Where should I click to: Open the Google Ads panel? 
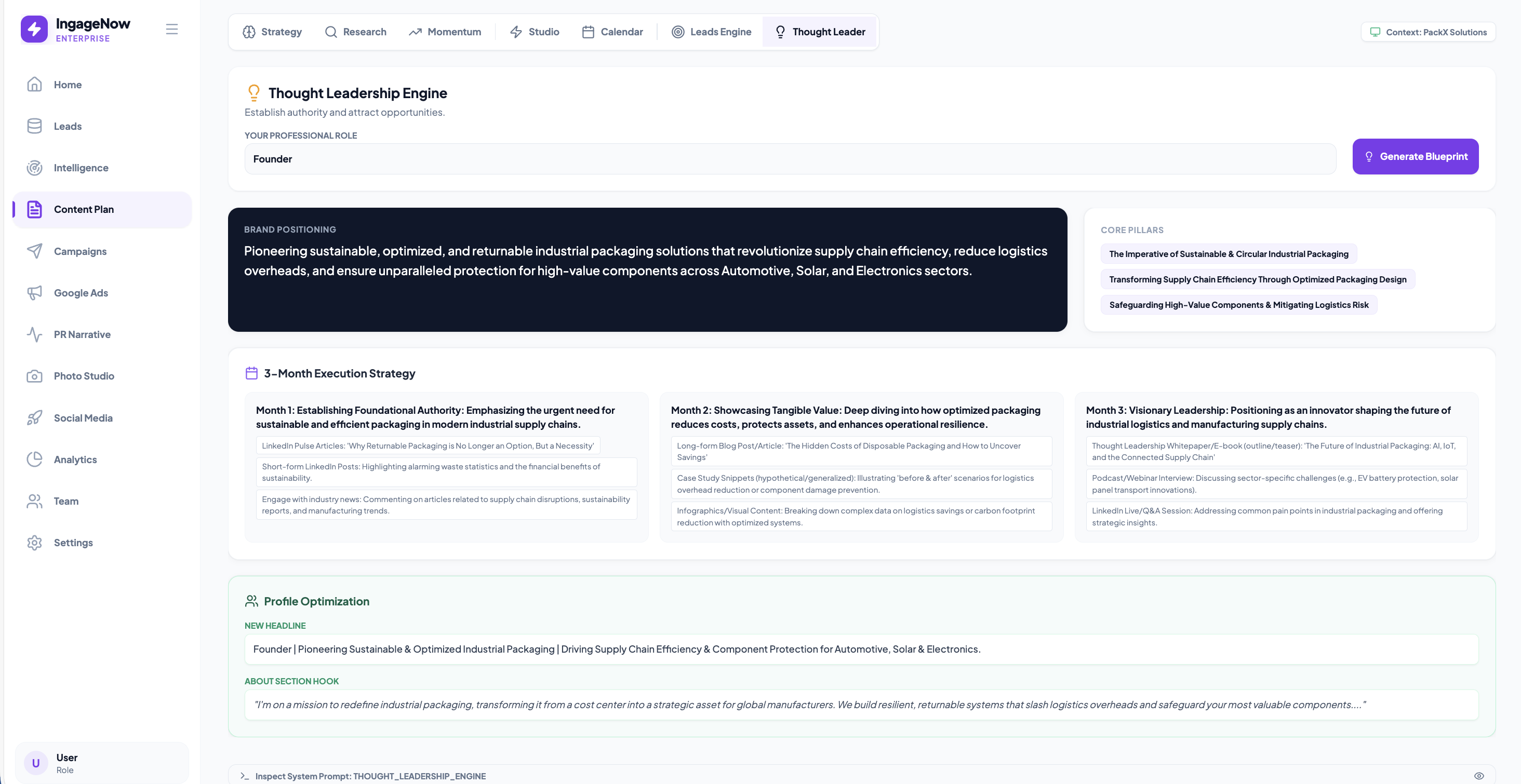click(81, 293)
